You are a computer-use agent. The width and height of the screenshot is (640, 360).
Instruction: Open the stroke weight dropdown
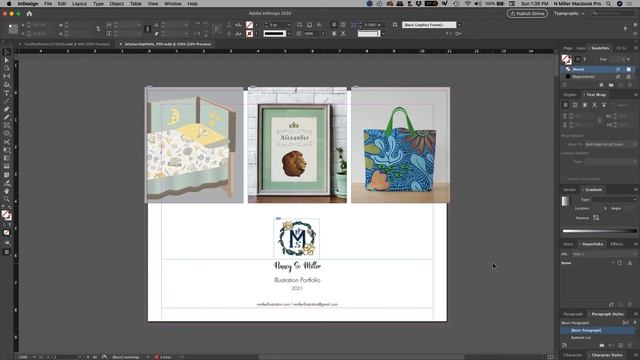[x=289, y=25]
